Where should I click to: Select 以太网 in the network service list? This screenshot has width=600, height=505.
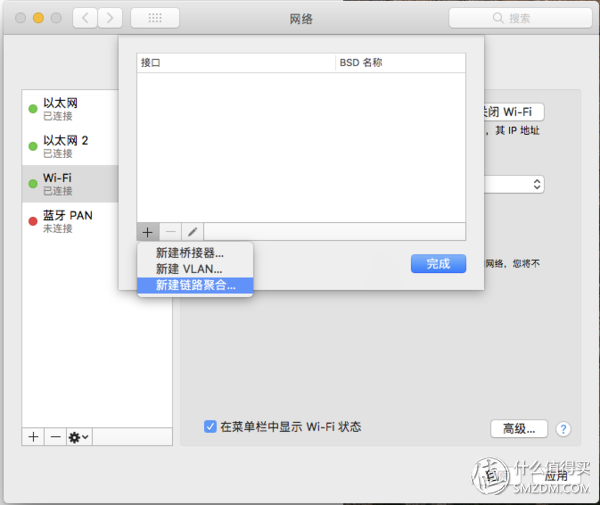tap(70, 109)
